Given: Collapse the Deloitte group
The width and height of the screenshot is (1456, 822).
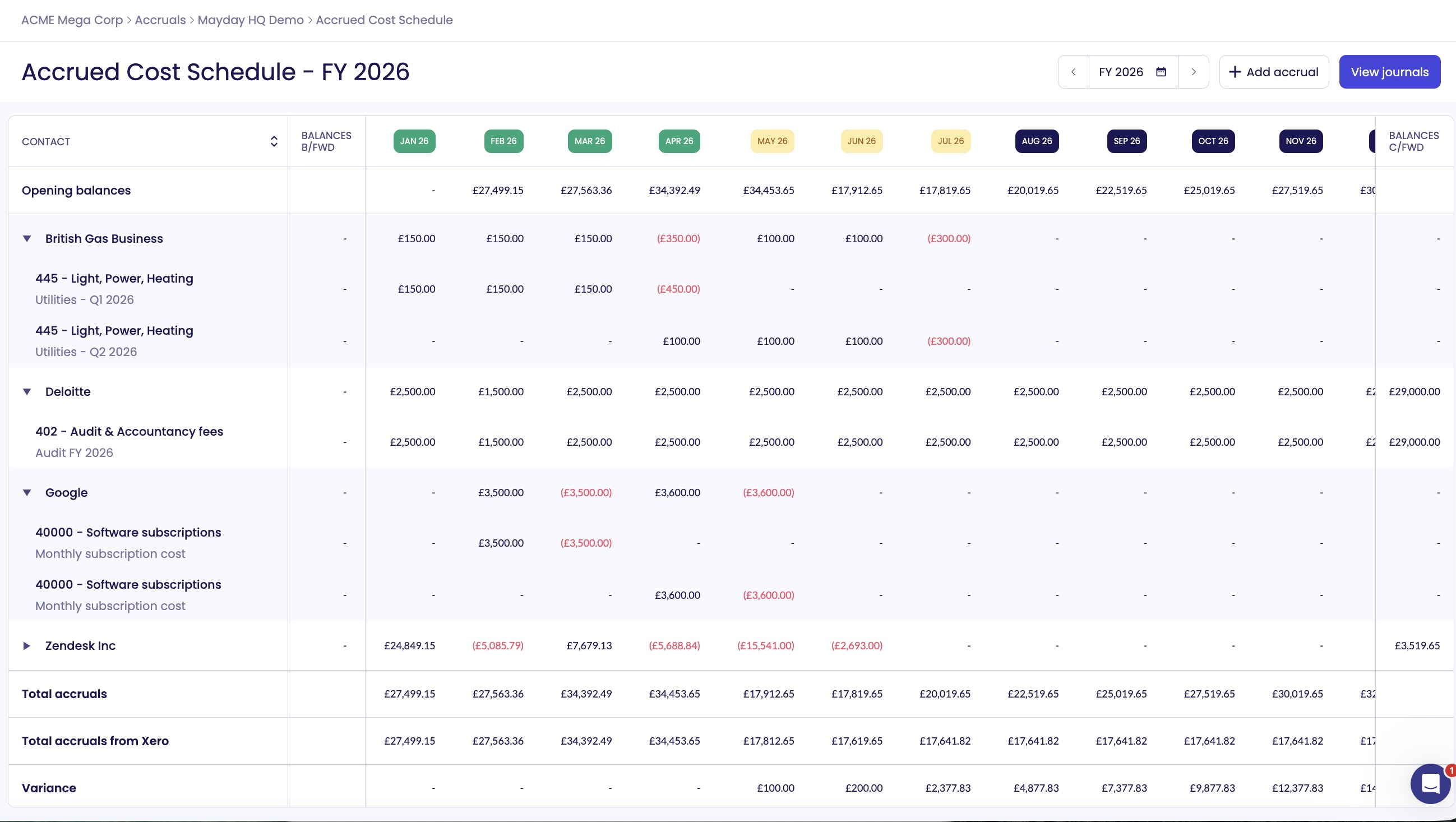Looking at the screenshot, I should [x=26, y=392].
